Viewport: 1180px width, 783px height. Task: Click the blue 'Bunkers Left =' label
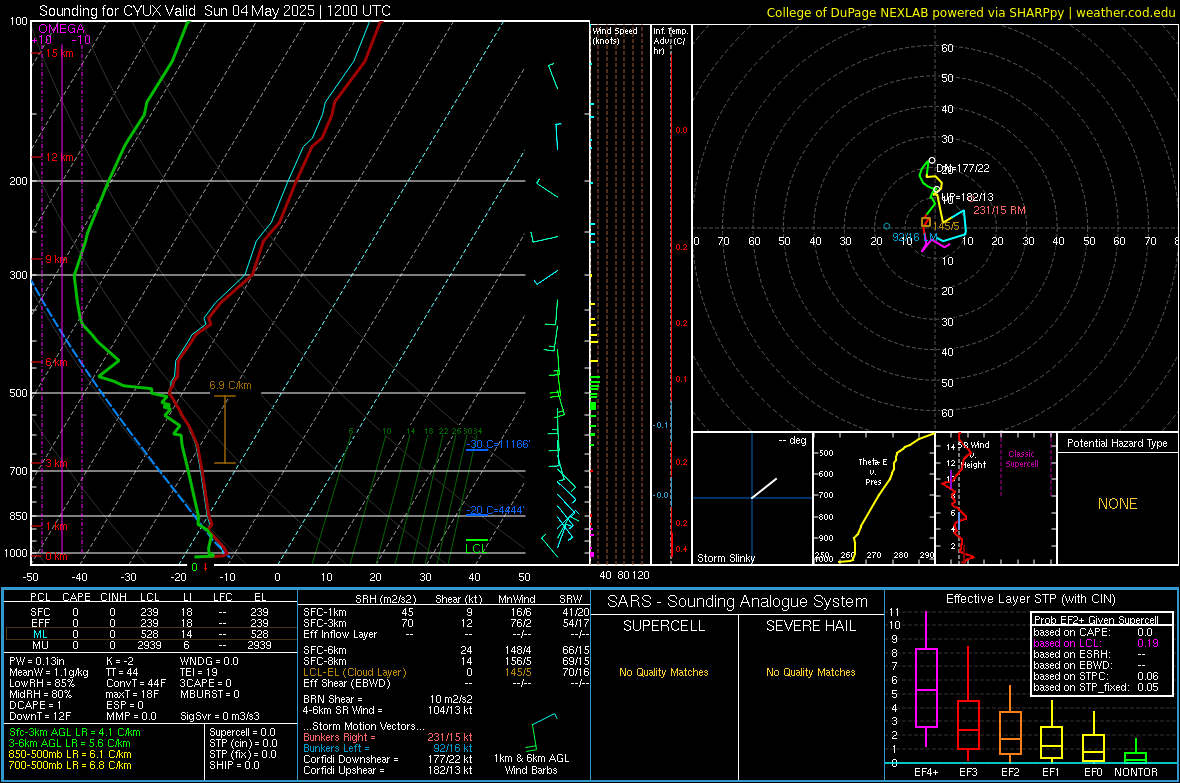(336, 748)
